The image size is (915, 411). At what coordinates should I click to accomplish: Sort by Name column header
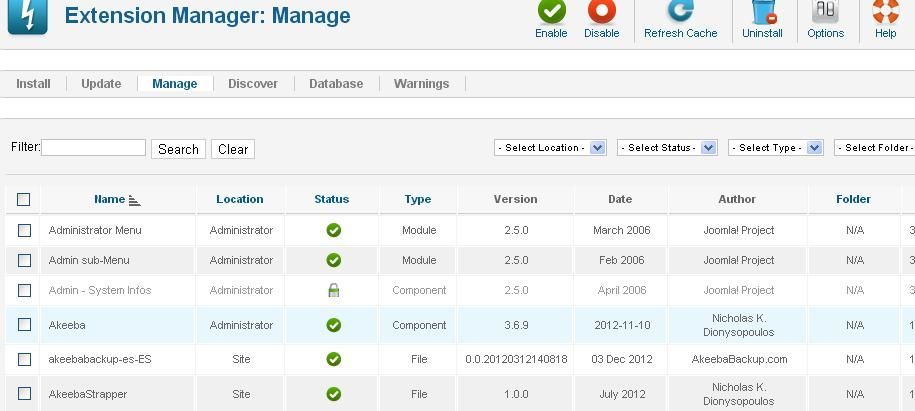[110, 199]
